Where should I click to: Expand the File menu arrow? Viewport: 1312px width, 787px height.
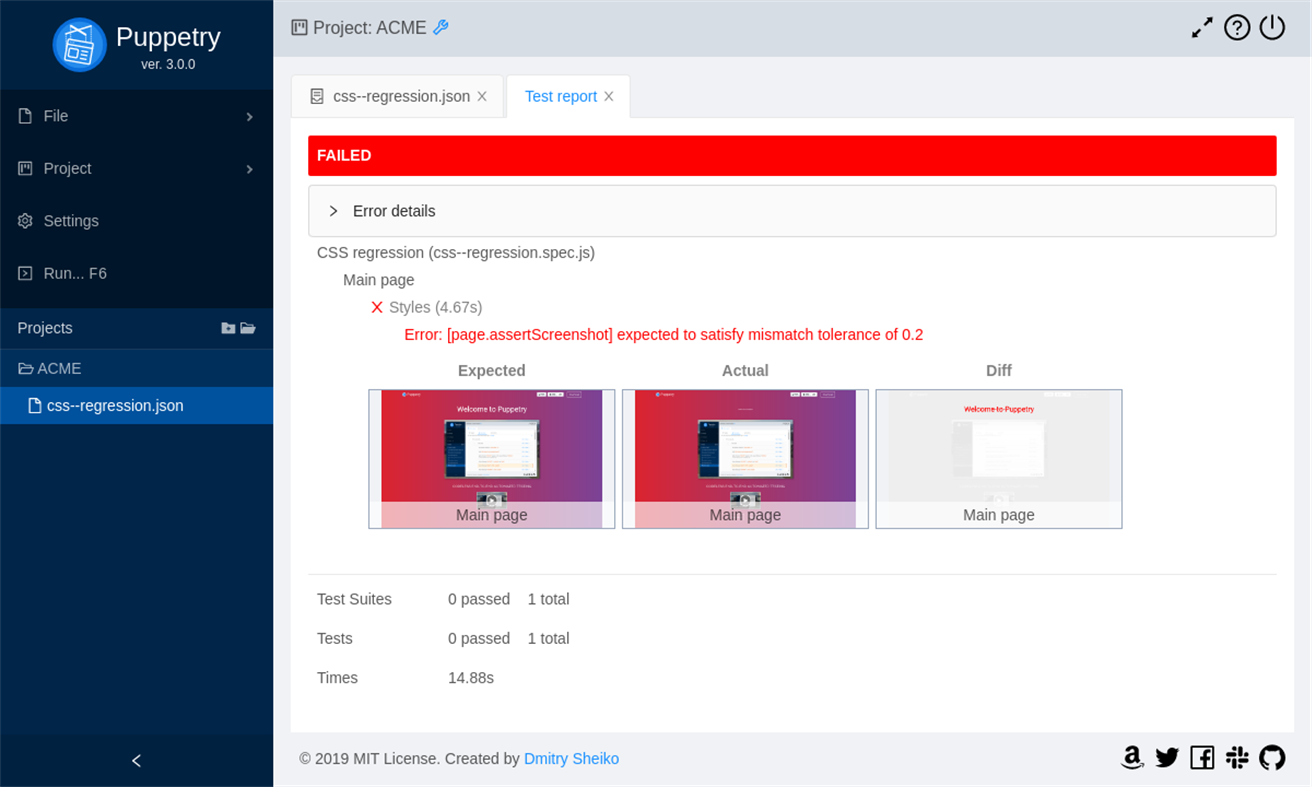[x=249, y=117]
